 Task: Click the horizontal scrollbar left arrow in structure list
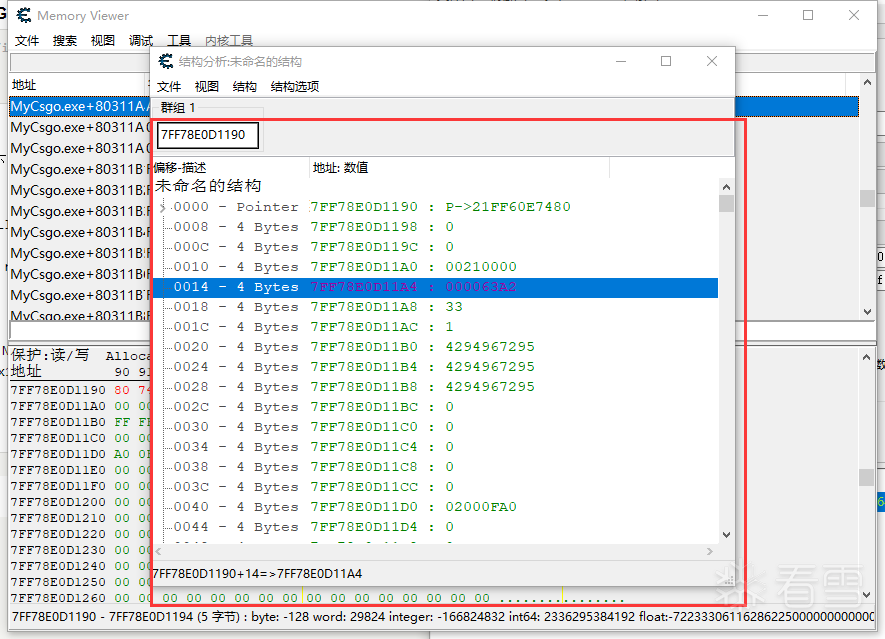pos(159,552)
